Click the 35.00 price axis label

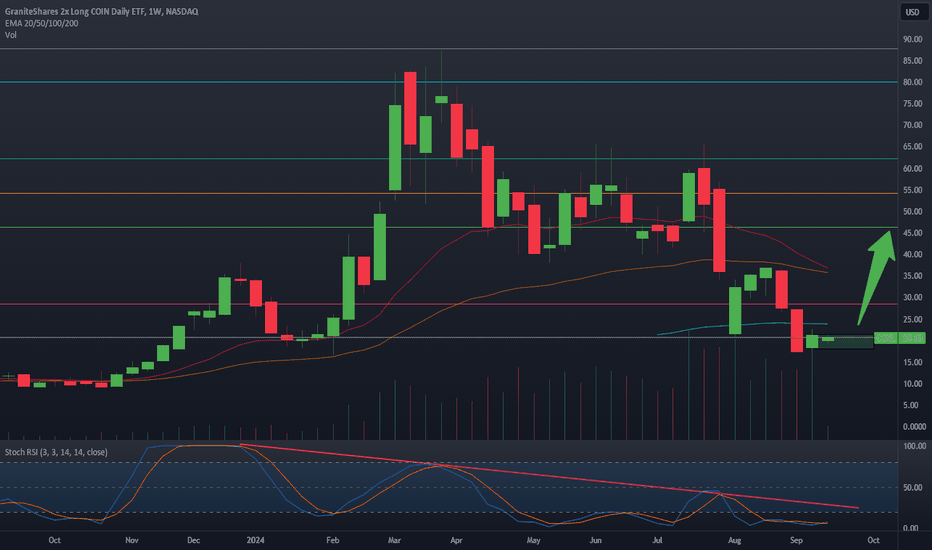point(912,276)
